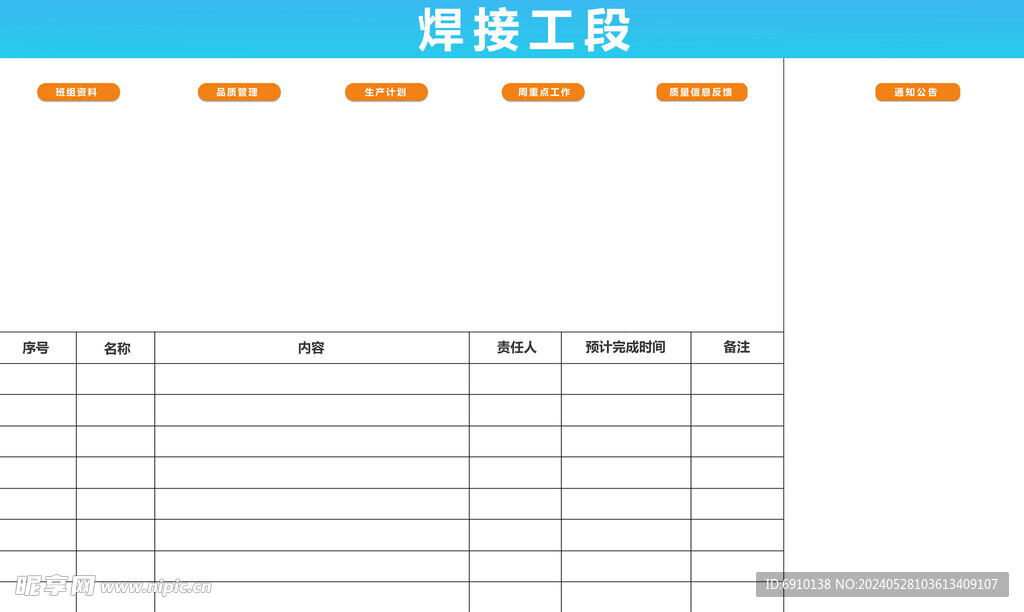Viewport: 1024px width, 612px height.
Task: Open the 通知公告 panel button
Action: click(917, 92)
